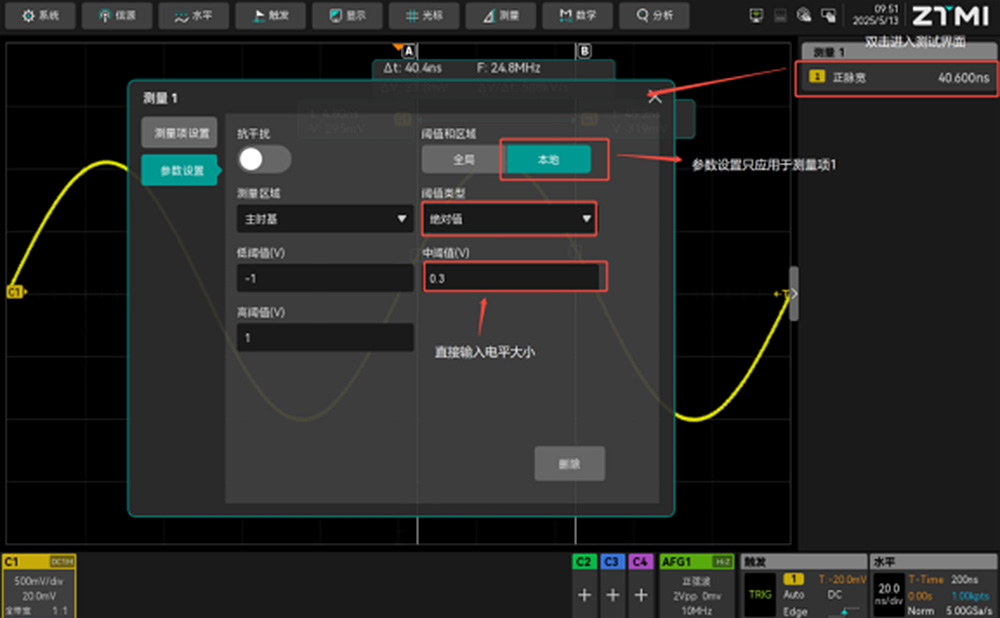Select 全局 (Global) threshold scope
This screenshot has width=1000, height=618.
463,160
